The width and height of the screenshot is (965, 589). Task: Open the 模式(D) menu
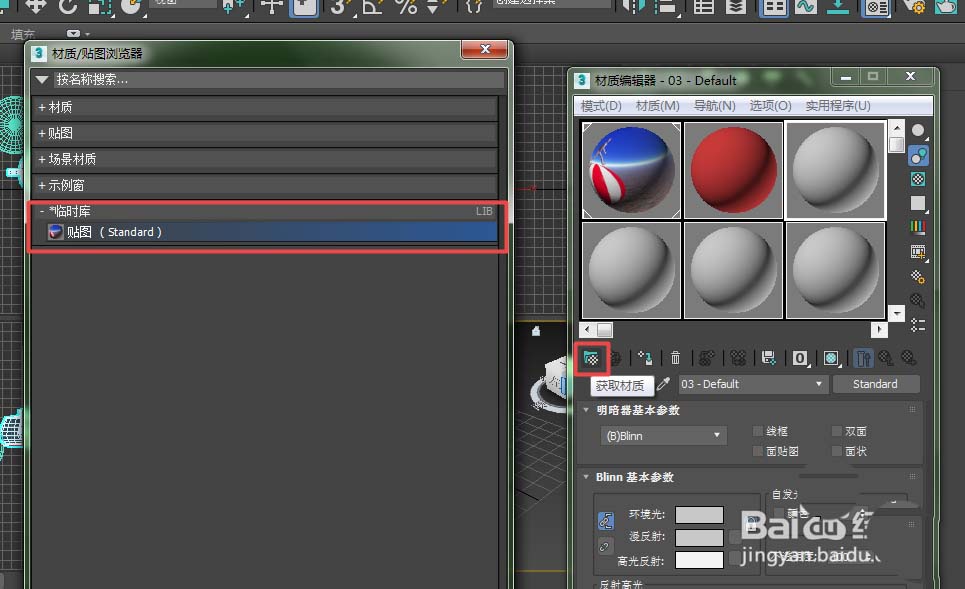click(601, 106)
